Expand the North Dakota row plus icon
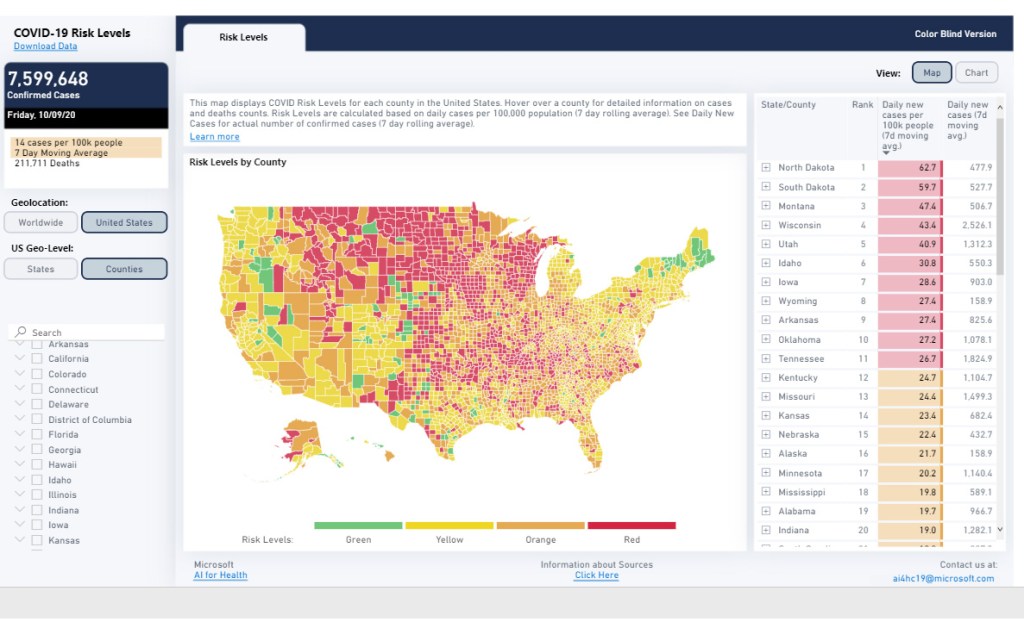 (766, 168)
